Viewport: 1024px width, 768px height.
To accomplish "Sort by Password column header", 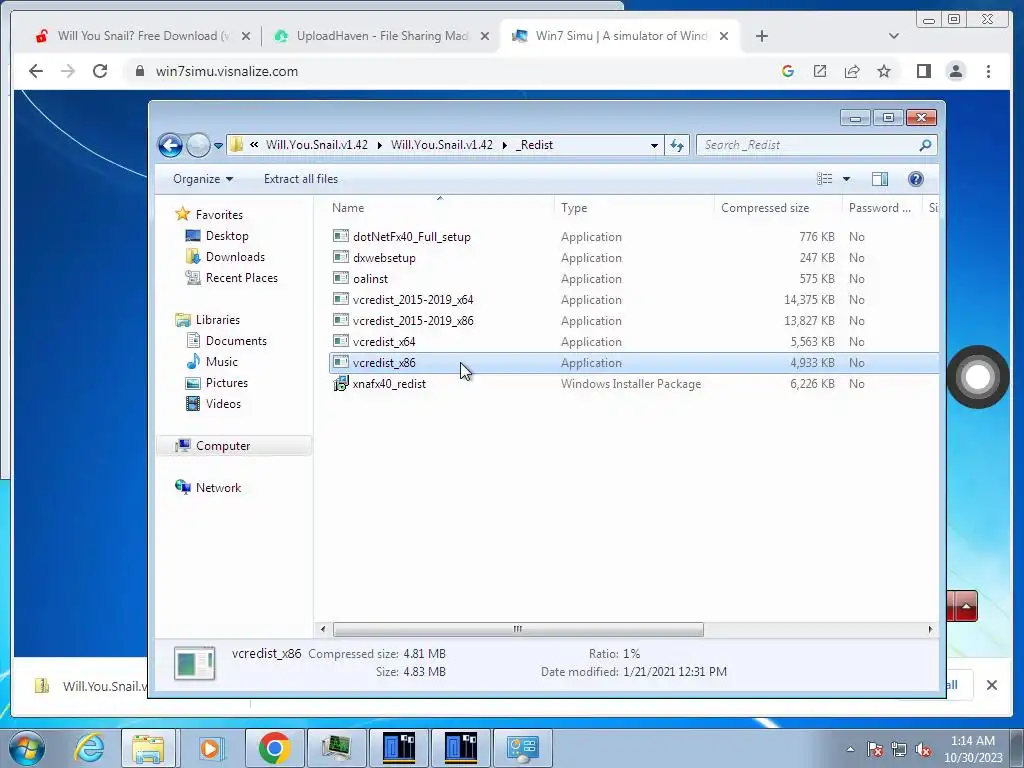I will pos(879,208).
